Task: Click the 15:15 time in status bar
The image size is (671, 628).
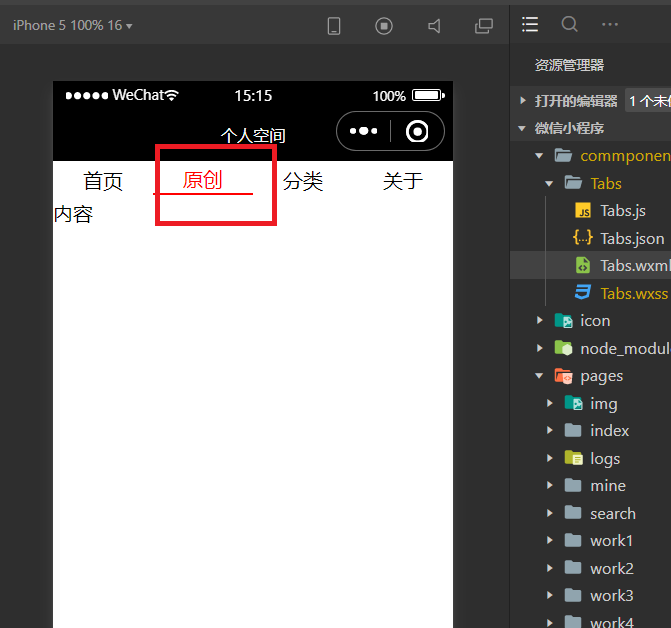Action: point(253,95)
